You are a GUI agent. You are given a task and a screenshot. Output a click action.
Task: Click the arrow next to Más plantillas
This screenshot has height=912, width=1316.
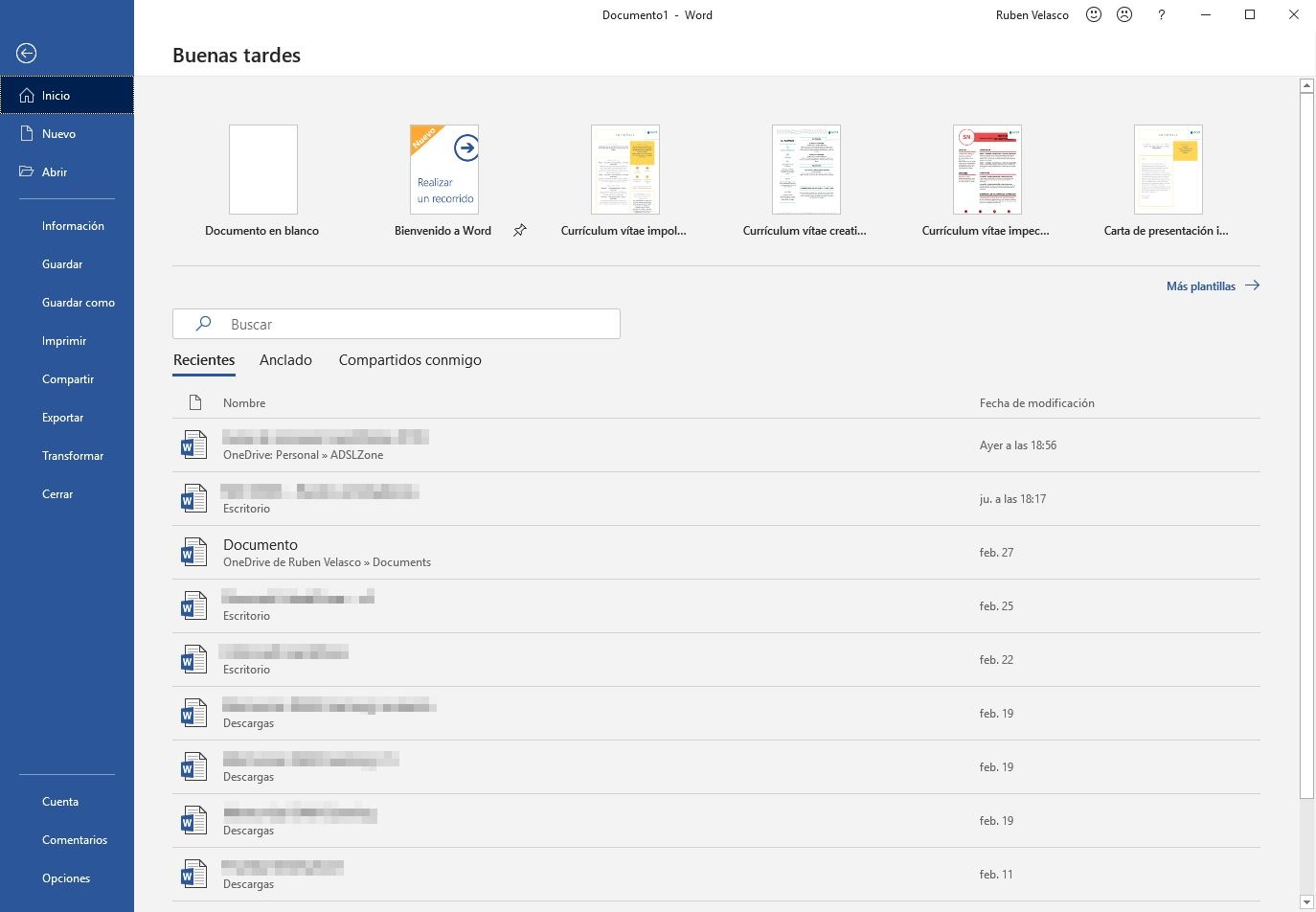(x=1252, y=285)
